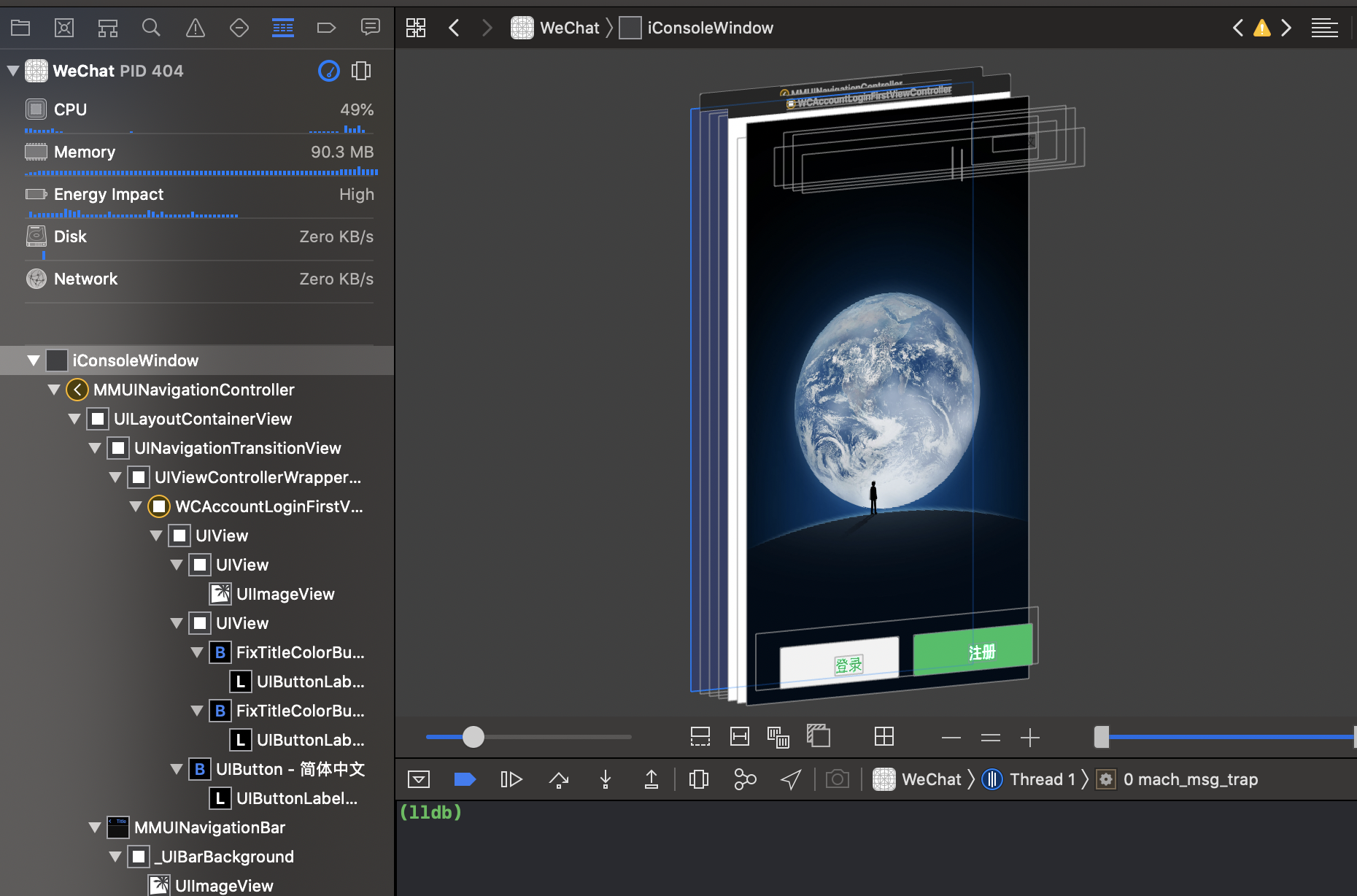Click Continue program execution button

511,779
